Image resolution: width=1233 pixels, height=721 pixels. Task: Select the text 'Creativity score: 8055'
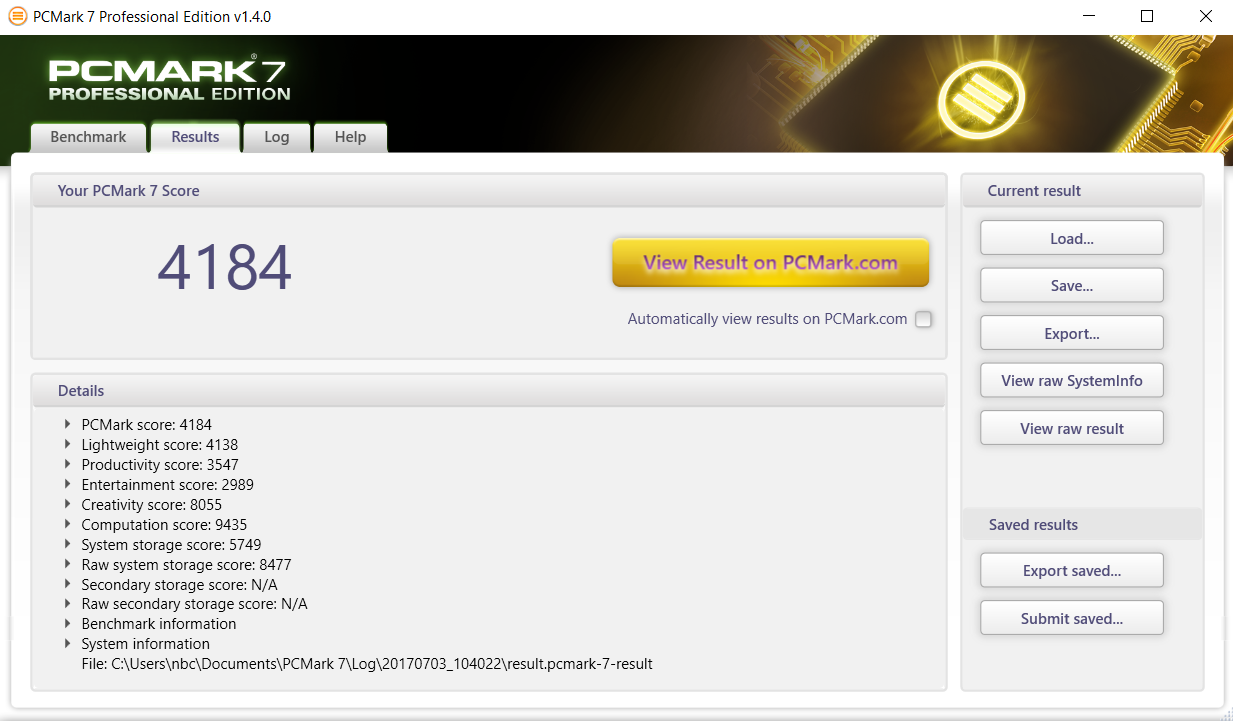pyautogui.click(x=152, y=505)
